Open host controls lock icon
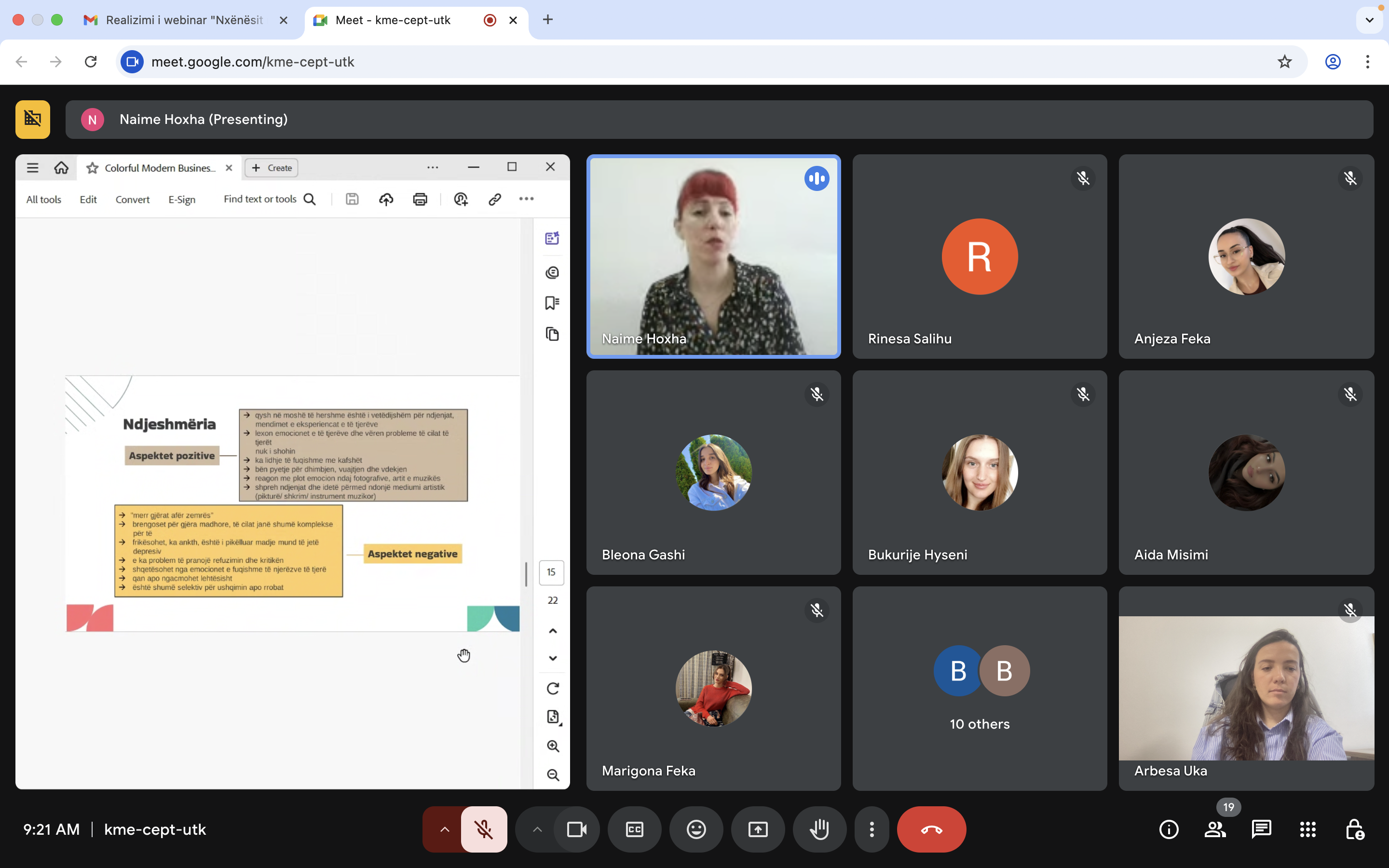The image size is (1389, 868). pos(1354,829)
